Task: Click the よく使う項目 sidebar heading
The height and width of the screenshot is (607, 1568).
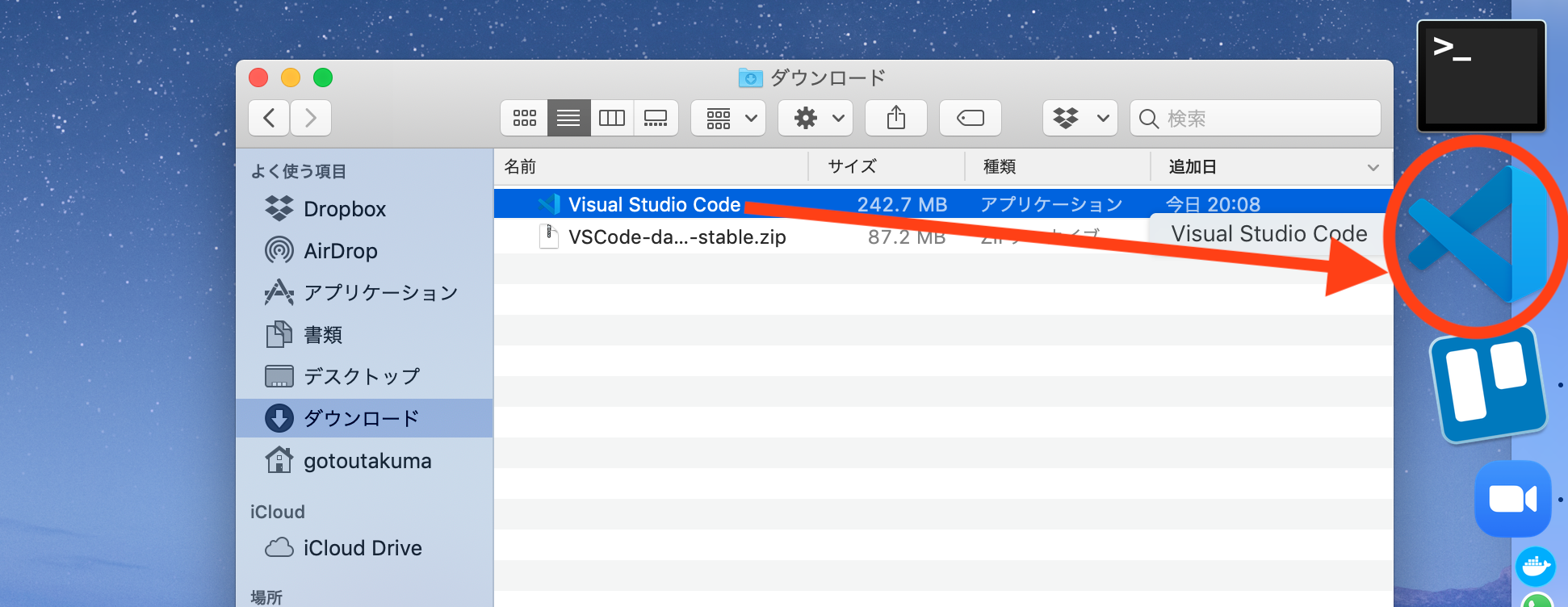Action: tap(298, 171)
